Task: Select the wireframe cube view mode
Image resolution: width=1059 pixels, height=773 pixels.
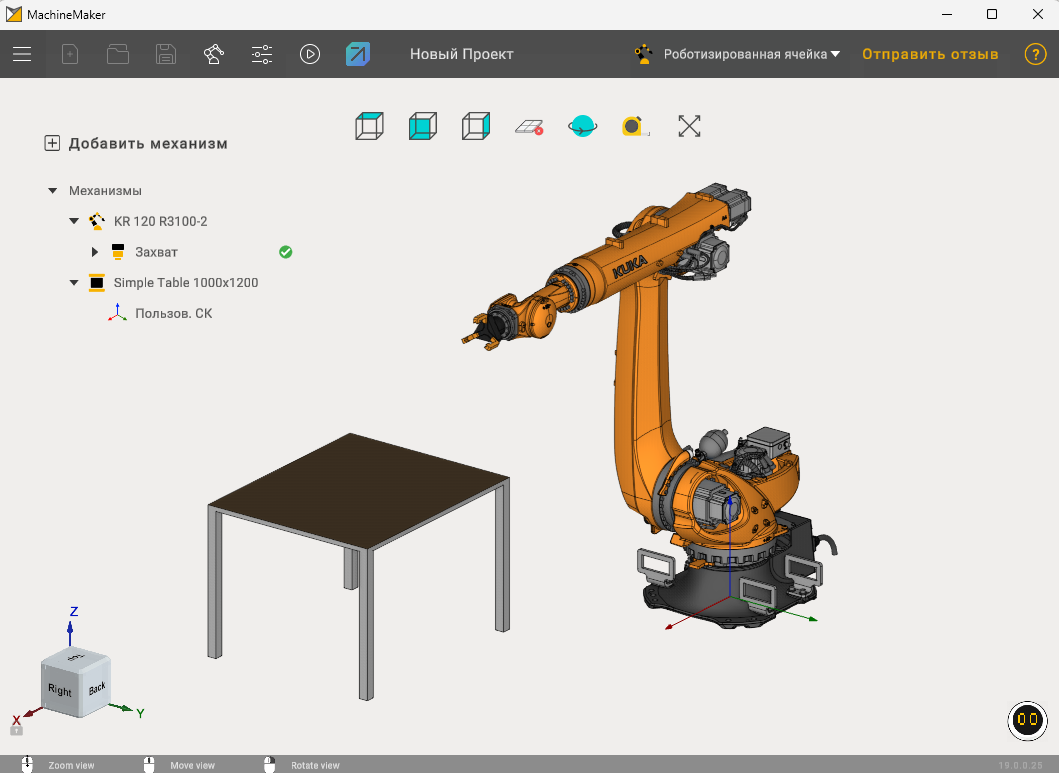Action: coord(475,126)
